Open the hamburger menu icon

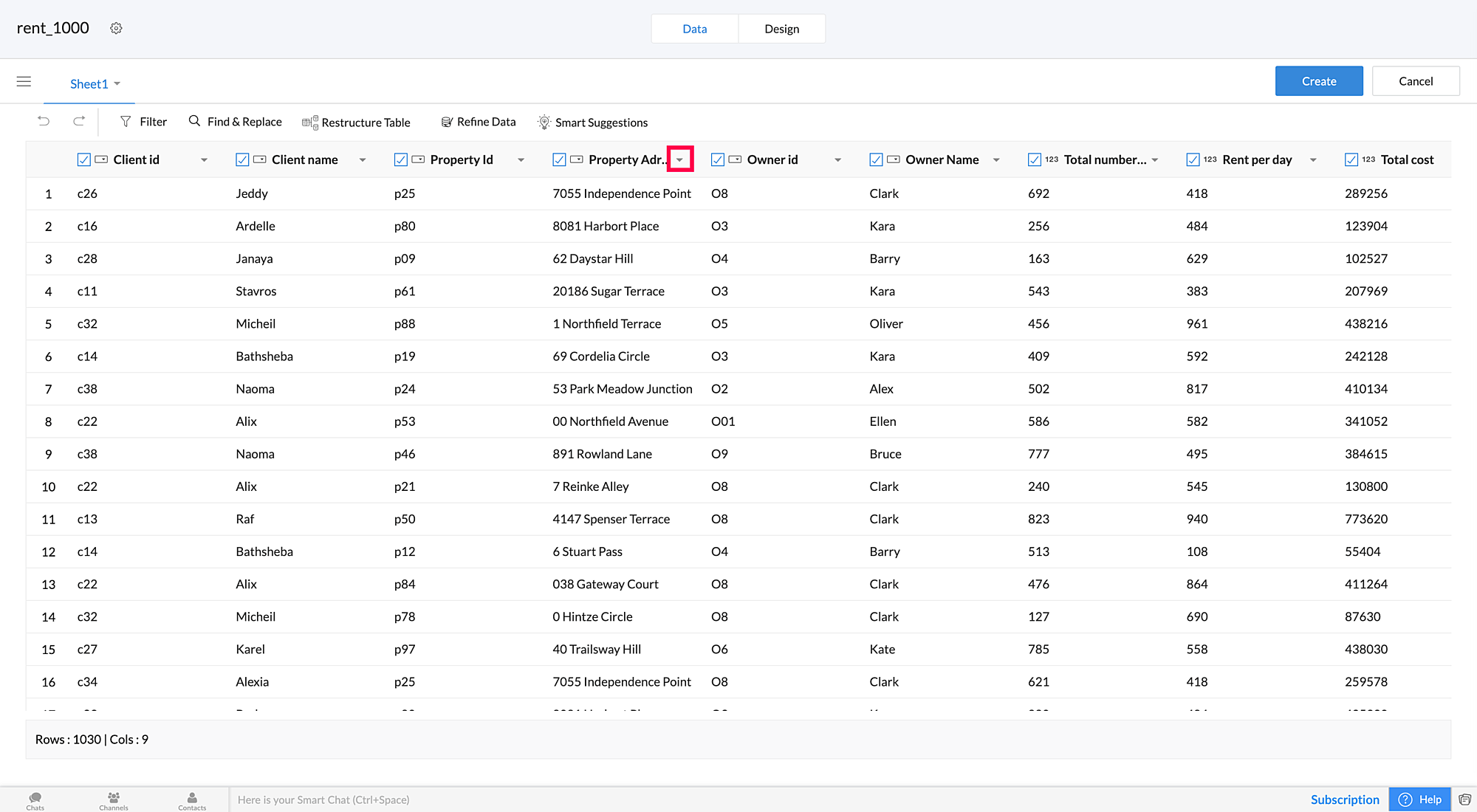(x=24, y=81)
